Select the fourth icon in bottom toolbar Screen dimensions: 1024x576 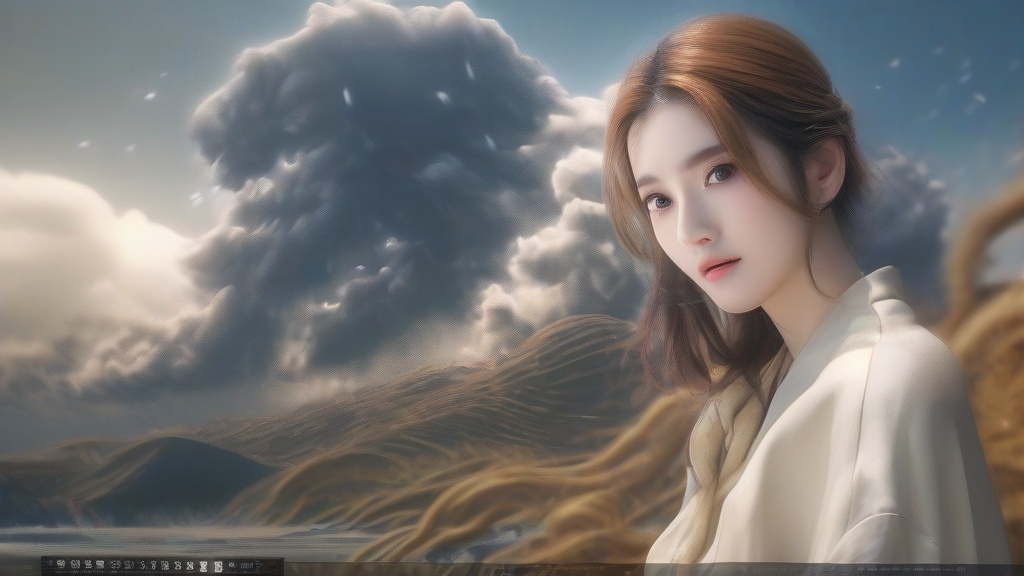(88, 565)
